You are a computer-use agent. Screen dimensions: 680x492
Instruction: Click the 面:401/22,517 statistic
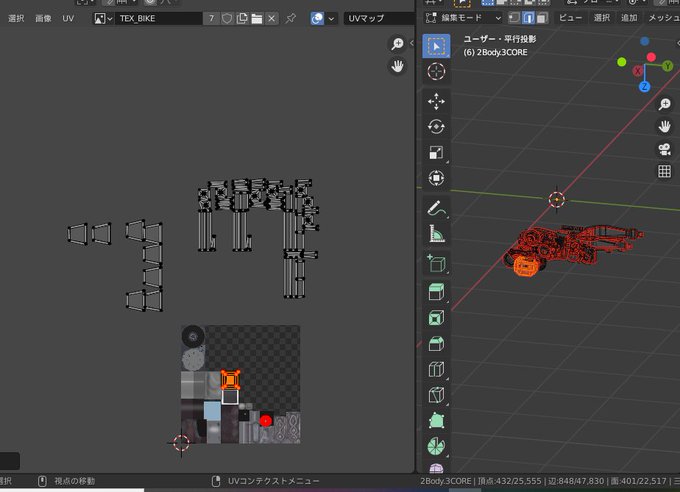[x=638, y=481]
